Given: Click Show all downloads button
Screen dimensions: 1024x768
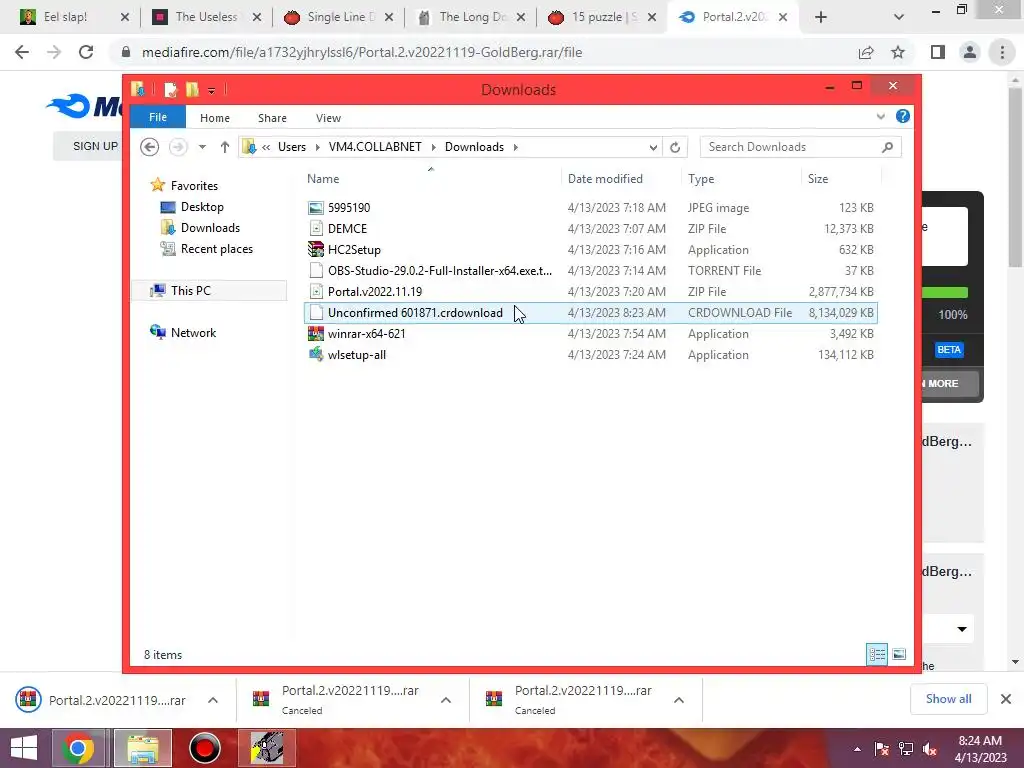Looking at the screenshot, I should (x=948, y=699).
